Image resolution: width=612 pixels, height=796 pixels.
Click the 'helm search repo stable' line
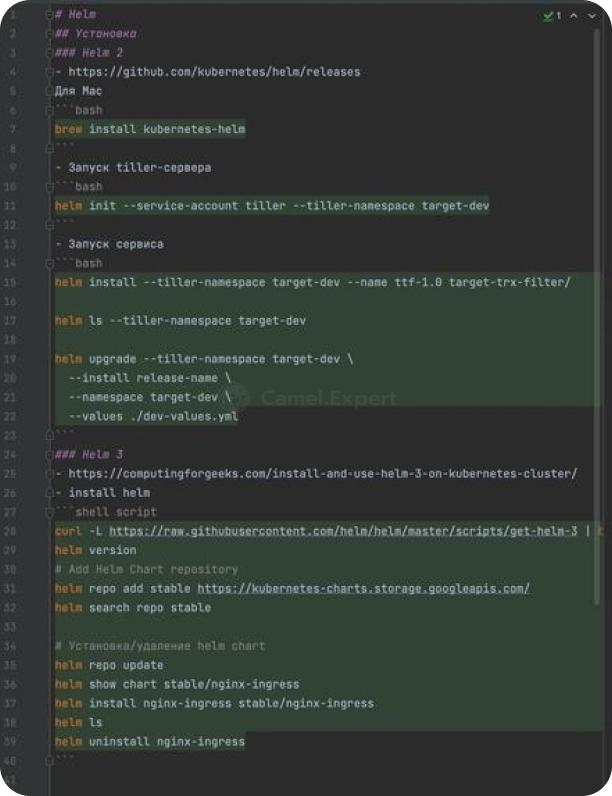point(133,607)
